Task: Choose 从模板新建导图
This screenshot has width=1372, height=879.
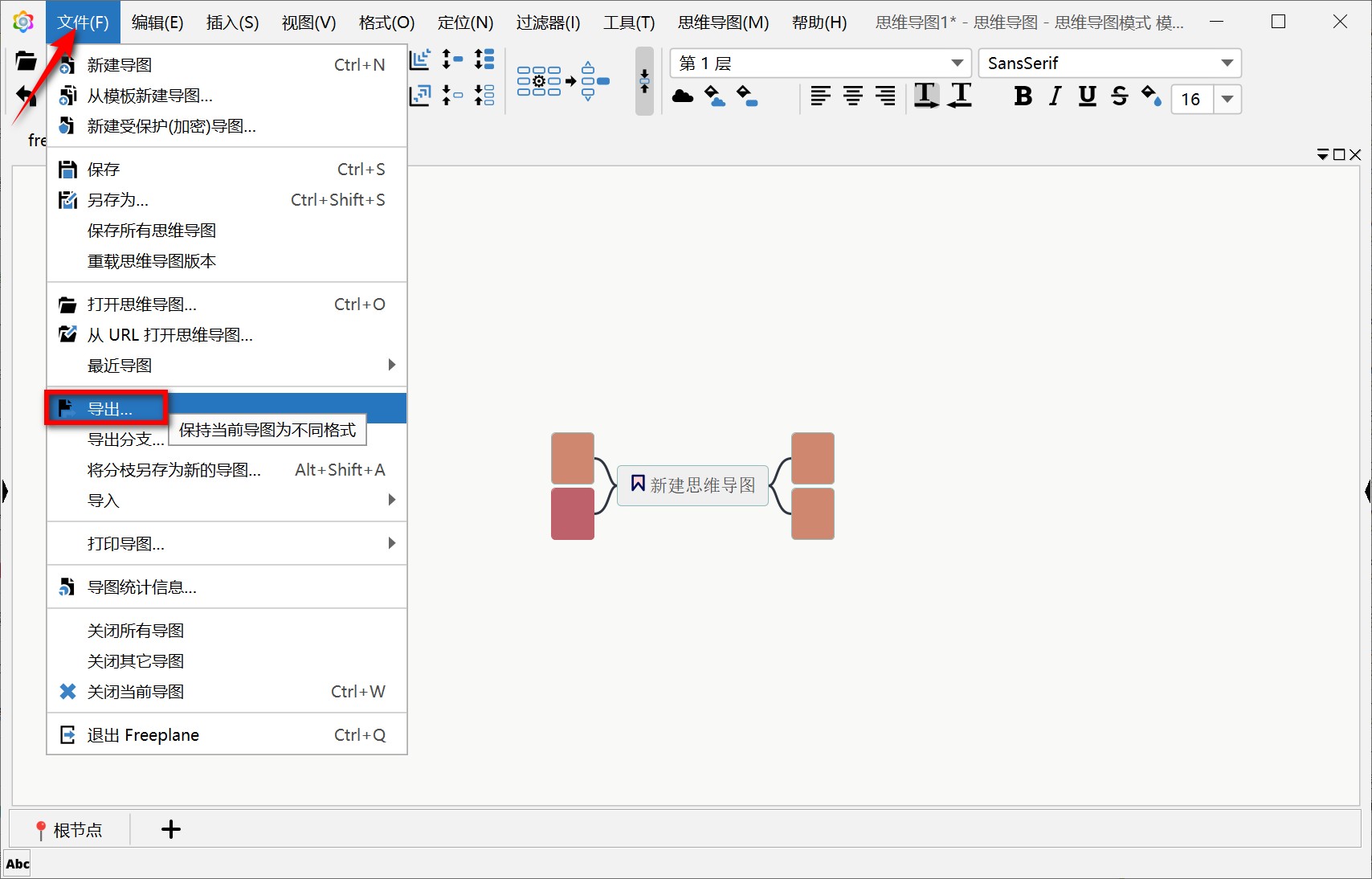Action: pyautogui.click(x=227, y=96)
